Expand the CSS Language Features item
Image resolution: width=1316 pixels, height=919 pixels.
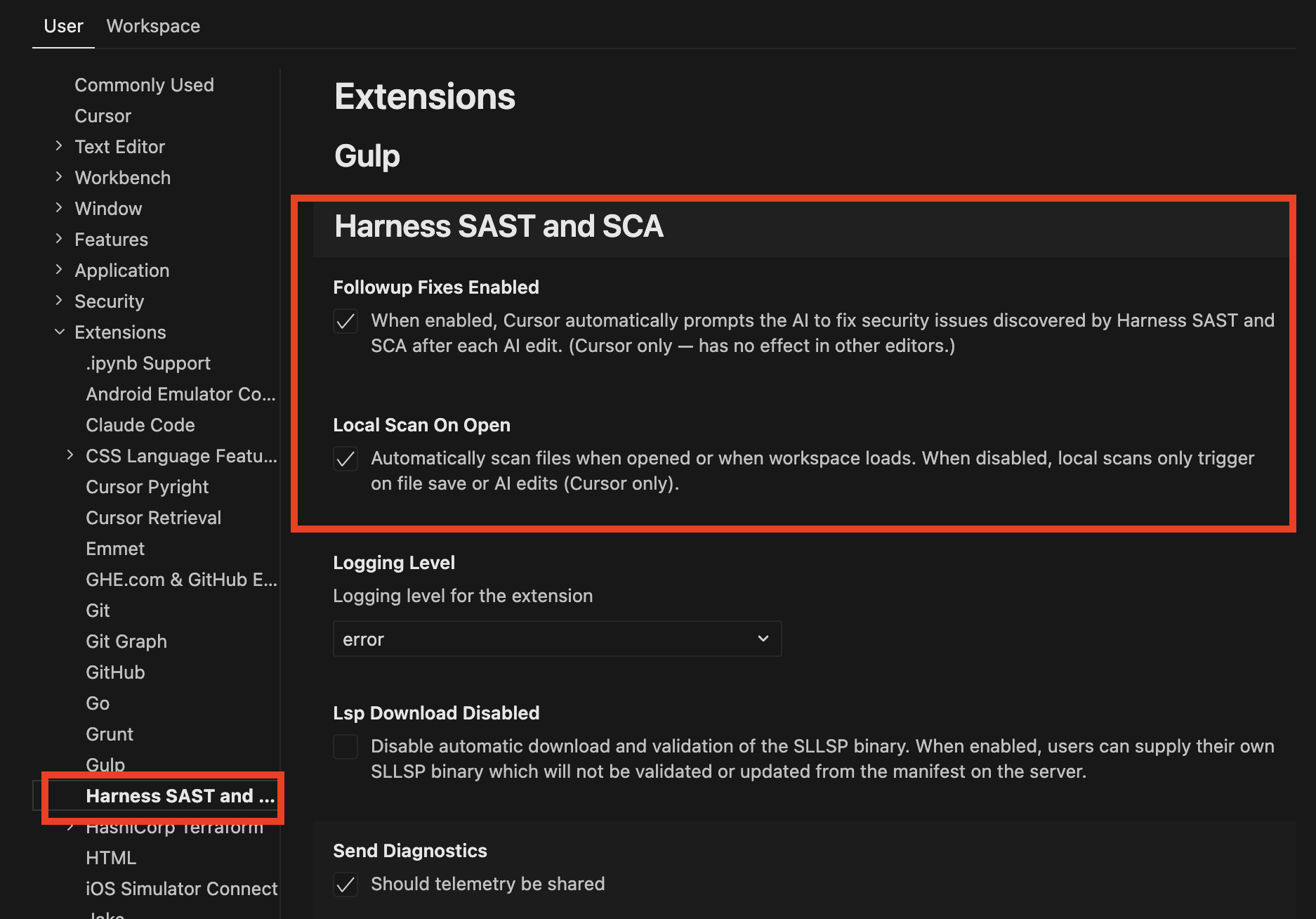[x=70, y=455]
